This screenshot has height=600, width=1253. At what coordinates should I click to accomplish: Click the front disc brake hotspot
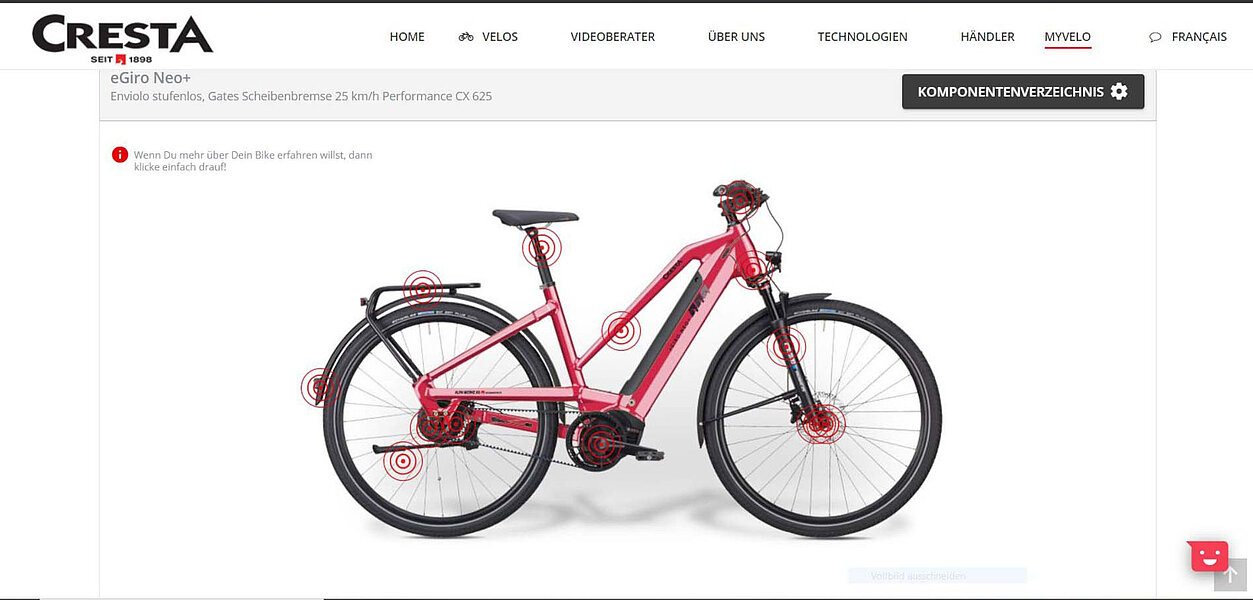[822, 424]
